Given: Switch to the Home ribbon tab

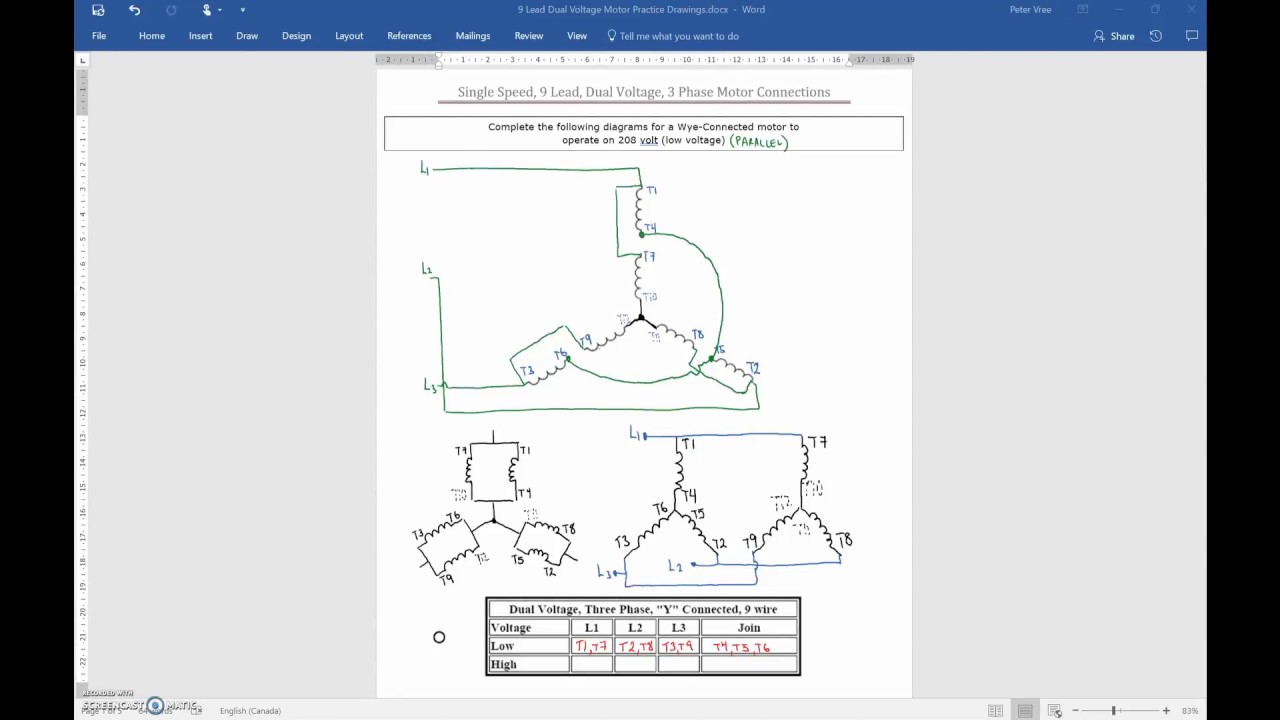Looking at the screenshot, I should pos(152,36).
